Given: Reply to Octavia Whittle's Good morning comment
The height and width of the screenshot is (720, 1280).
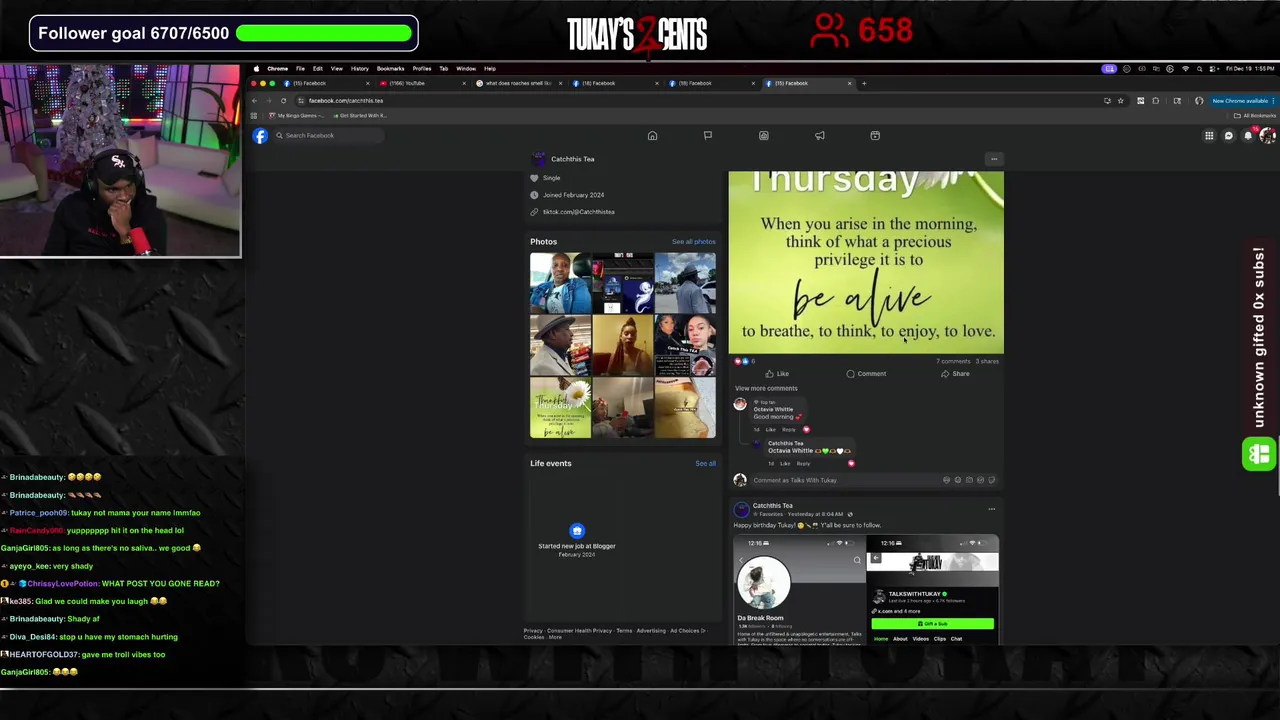Looking at the screenshot, I should point(789,429).
